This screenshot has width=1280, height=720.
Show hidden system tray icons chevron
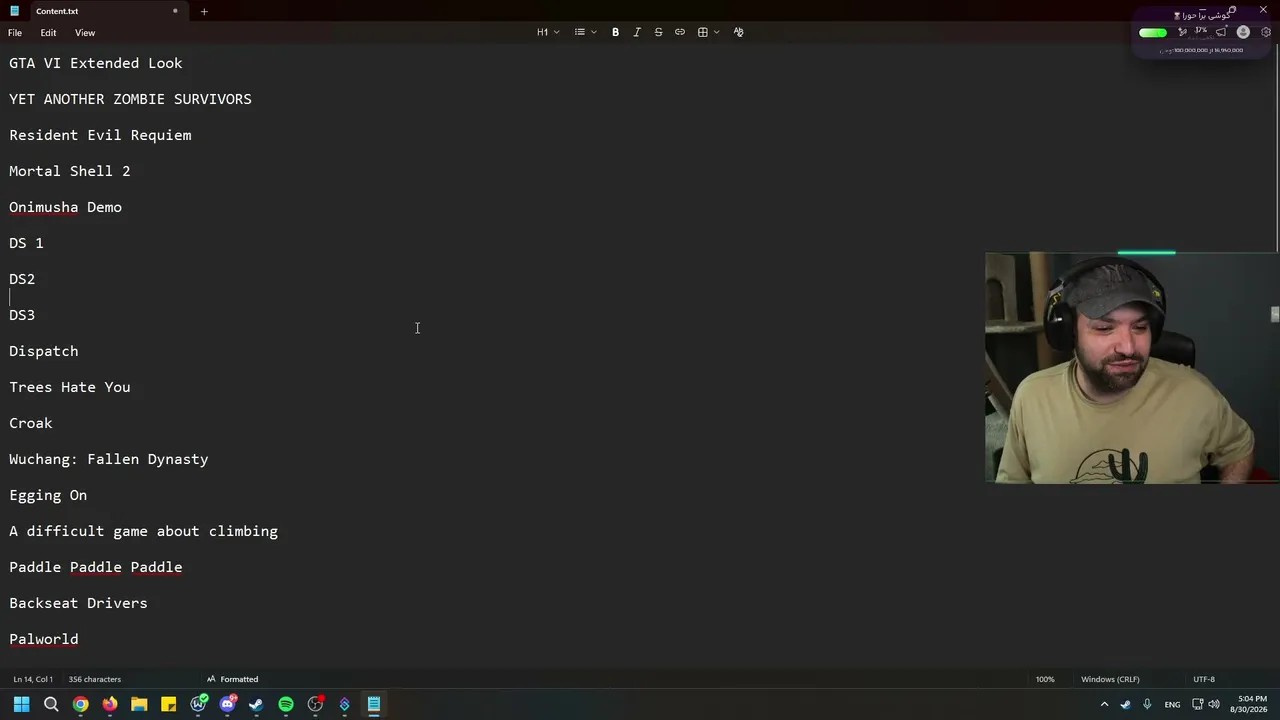pos(1104,704)
